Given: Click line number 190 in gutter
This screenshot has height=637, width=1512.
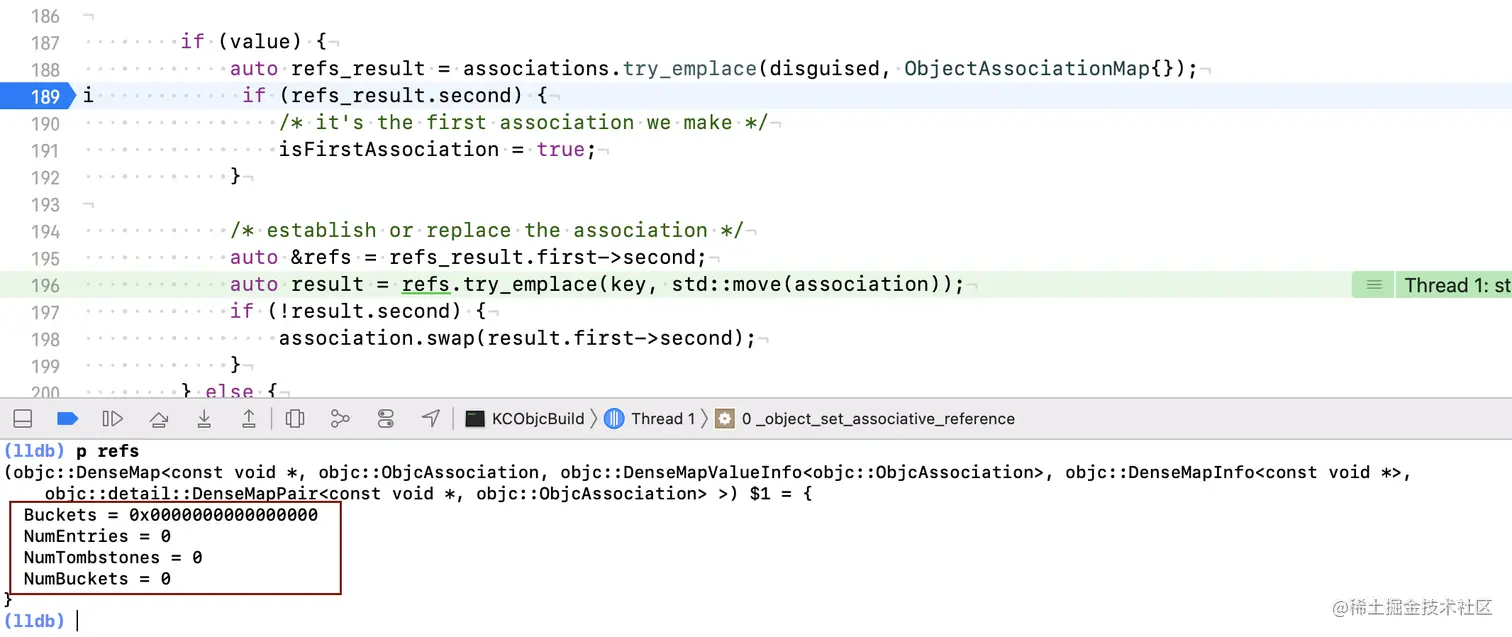Looking at the screenshot, I should pos(45,123).
